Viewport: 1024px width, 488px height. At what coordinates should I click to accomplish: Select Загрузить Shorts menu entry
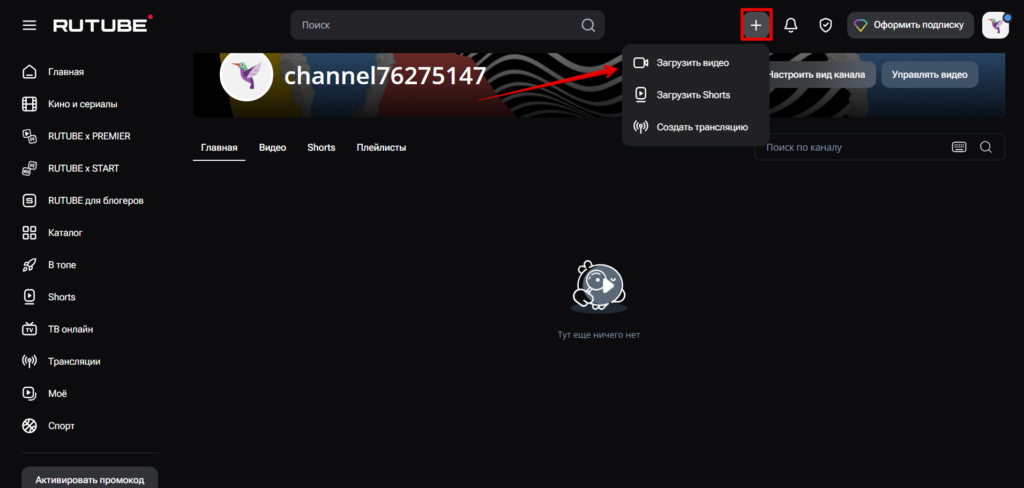pyautogui.click(x=696, y=95)
